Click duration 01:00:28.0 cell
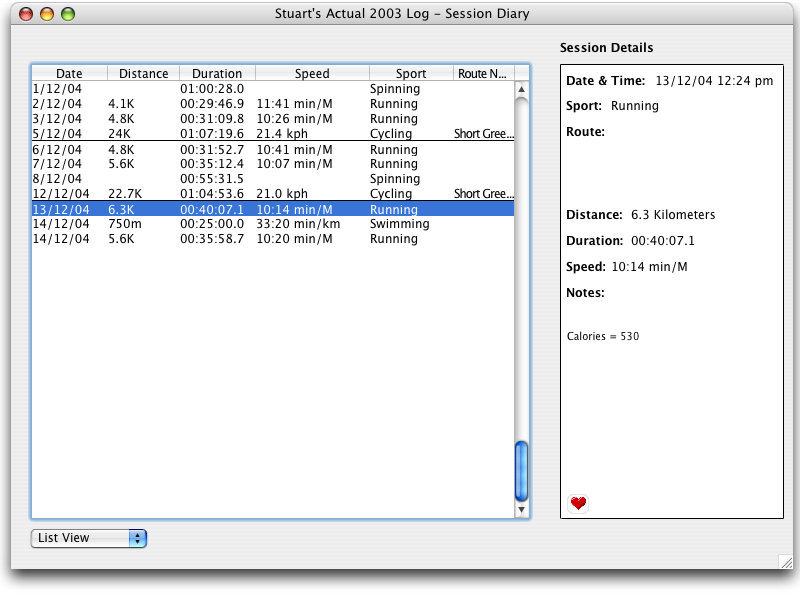 pos(212,89)
